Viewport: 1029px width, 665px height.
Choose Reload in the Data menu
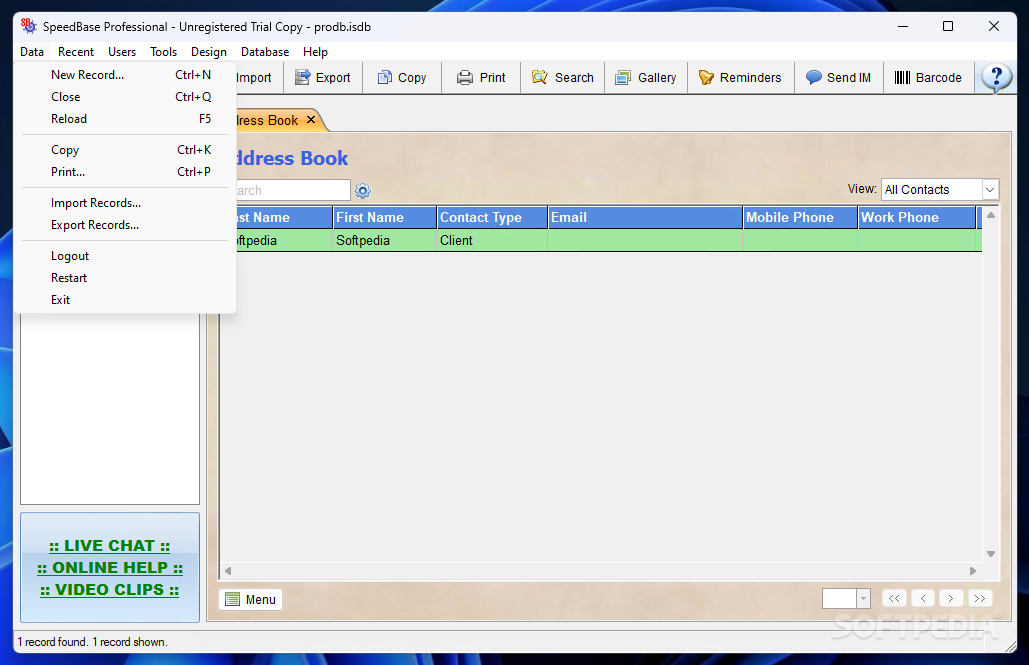[x=126, y=119]
